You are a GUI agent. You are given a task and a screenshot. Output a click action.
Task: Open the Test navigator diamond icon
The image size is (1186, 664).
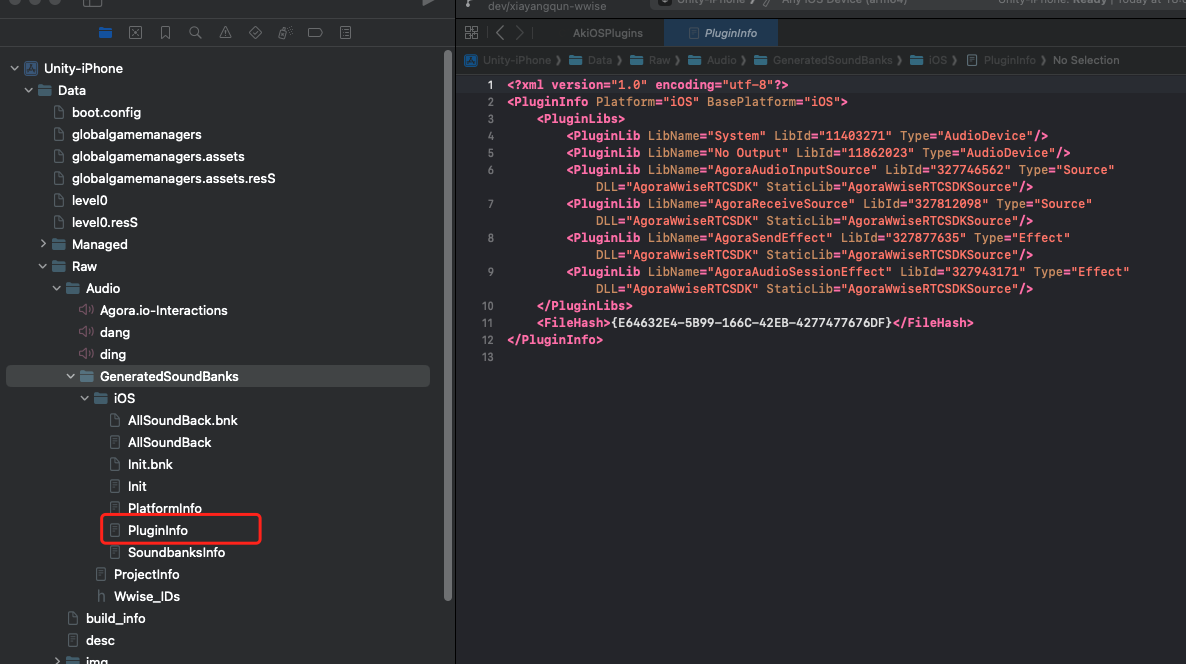coord(256,33)
